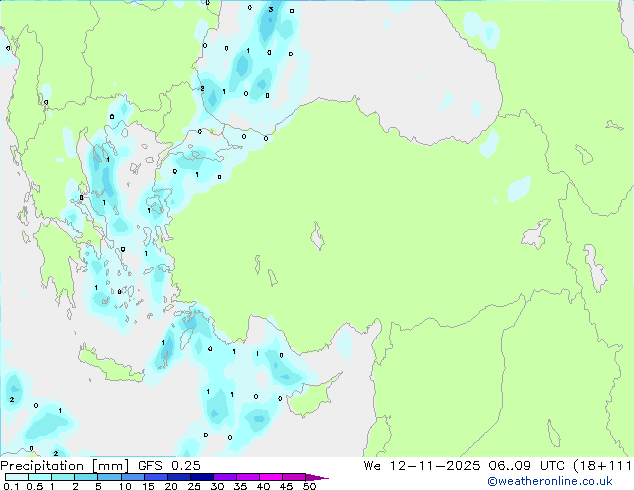The height and width of the screenshot is (490, 634).
Task: Click the 'Precipitation [mm]' title text
Action: pyautogui.click(x=65, y=466)
